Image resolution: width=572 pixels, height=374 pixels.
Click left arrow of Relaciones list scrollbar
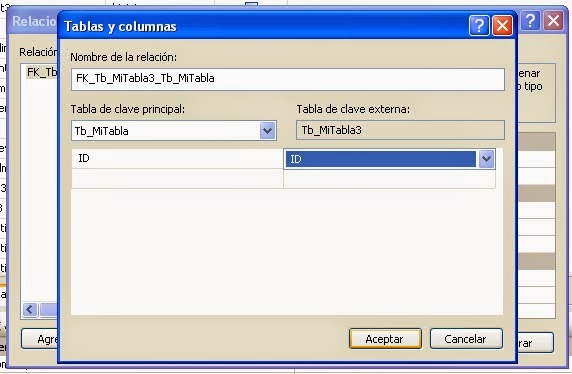[x=30, y=310]
